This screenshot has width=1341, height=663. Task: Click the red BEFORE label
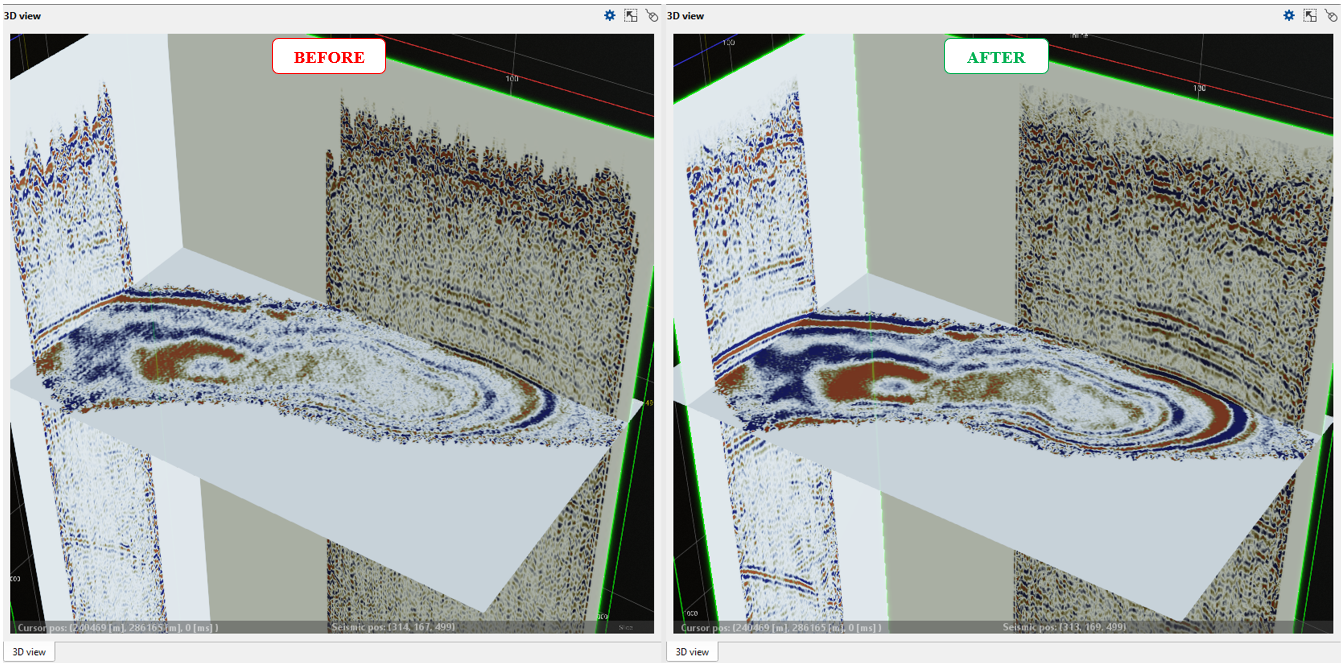point(328,57)
